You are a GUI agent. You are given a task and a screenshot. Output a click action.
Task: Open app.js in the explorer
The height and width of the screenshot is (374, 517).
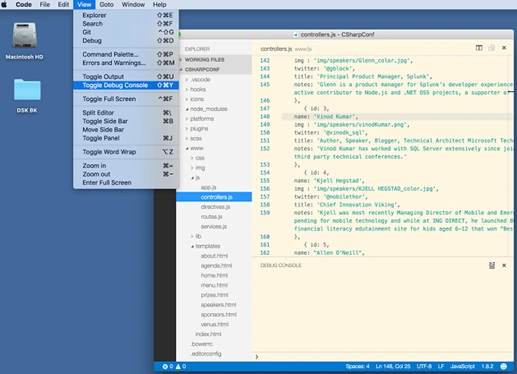214,187
